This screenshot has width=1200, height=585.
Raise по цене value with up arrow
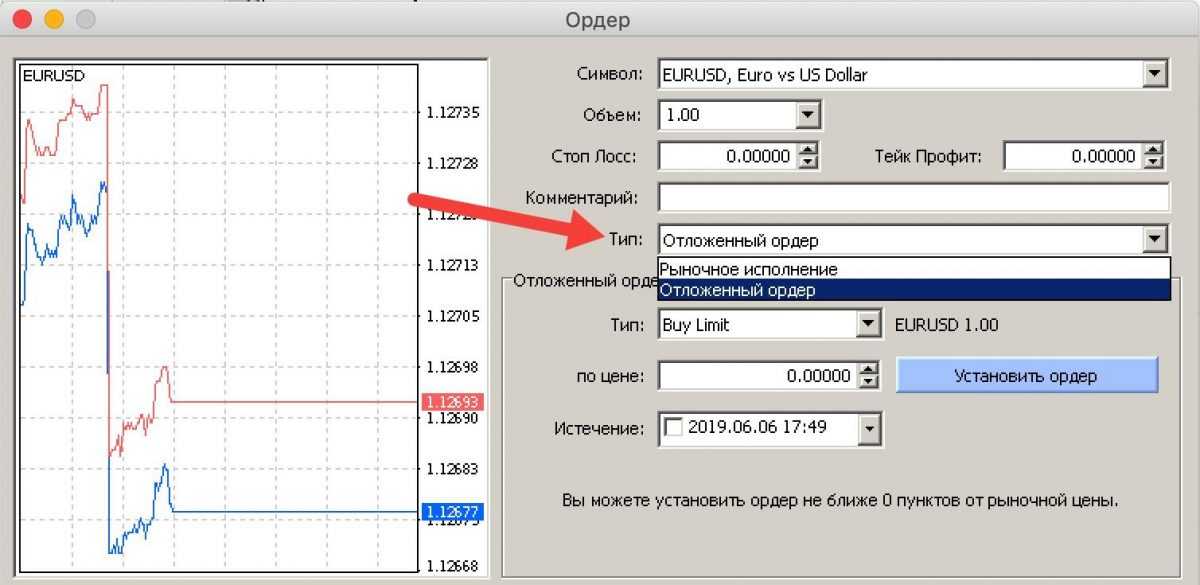click(x=869, y=370)
